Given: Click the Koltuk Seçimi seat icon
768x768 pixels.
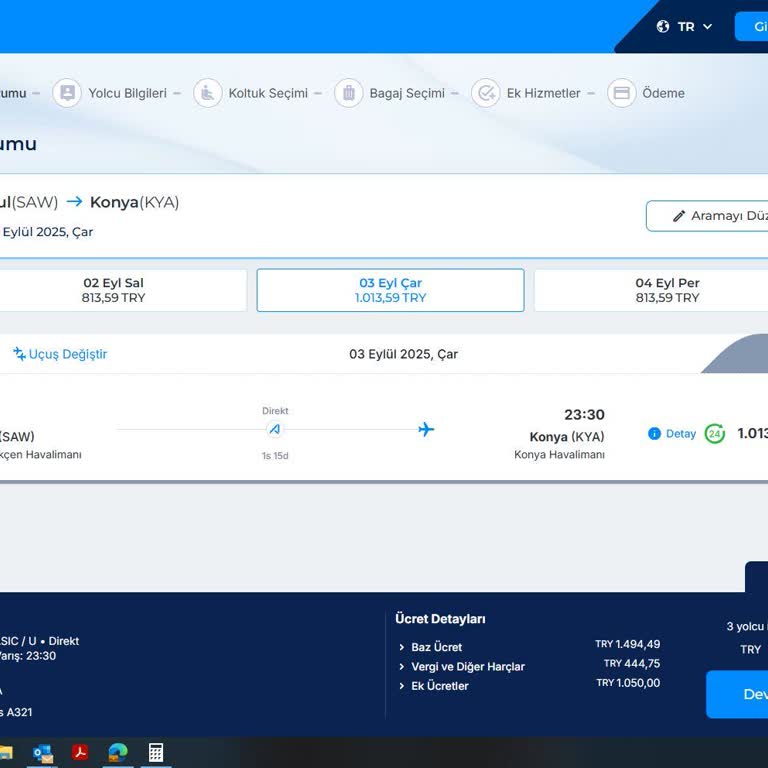Looking at the screenshot, I should pos(207,93).
